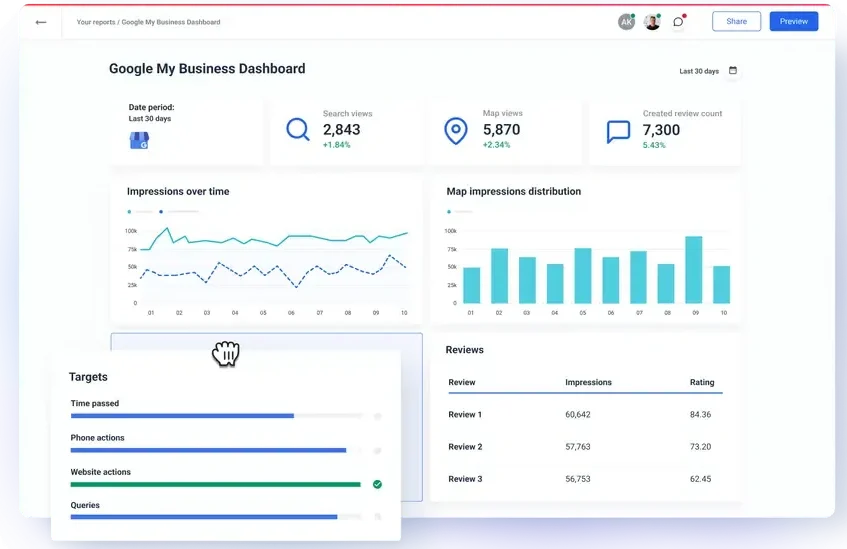Click the 57,763 impressions cell
The image size is (847, 549).
coord(578,447)
